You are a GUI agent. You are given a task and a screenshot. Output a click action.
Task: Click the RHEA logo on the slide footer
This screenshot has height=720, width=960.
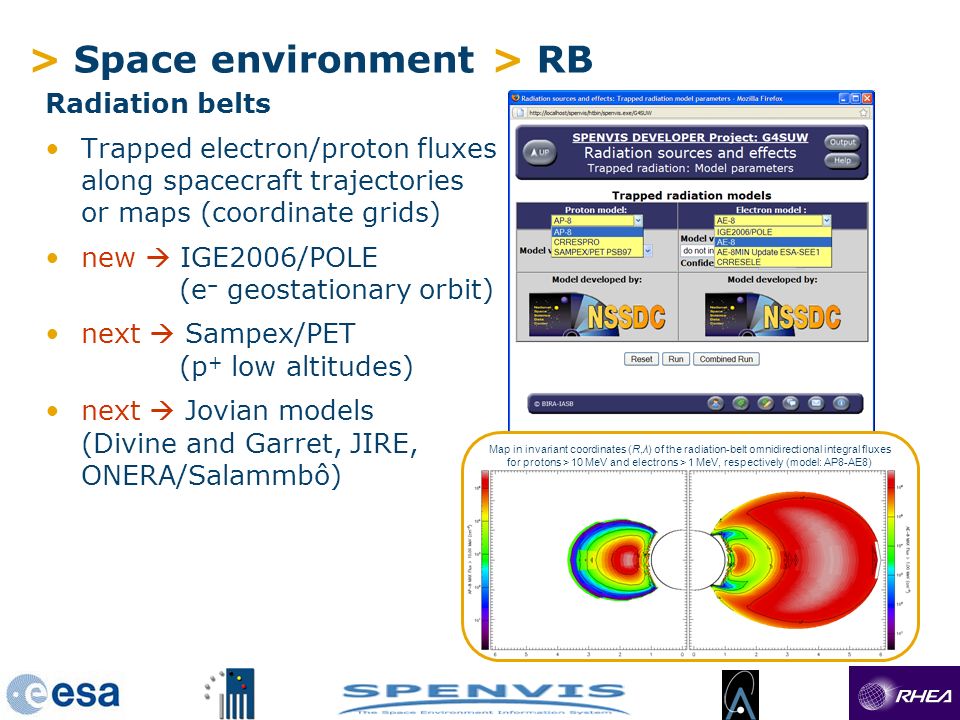tap(904, 692)
